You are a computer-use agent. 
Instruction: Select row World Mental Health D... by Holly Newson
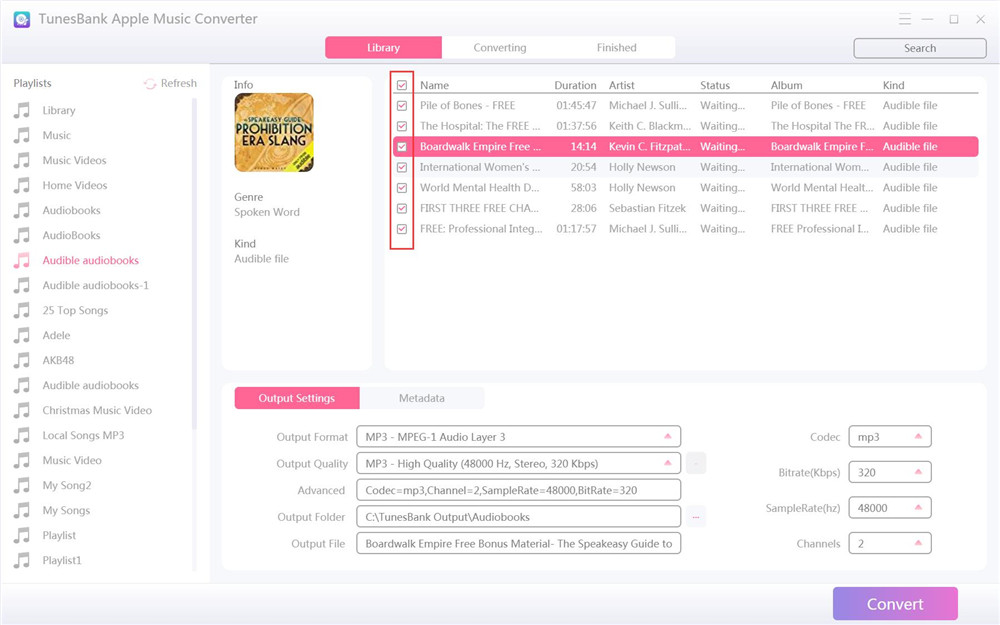point(686,188)
